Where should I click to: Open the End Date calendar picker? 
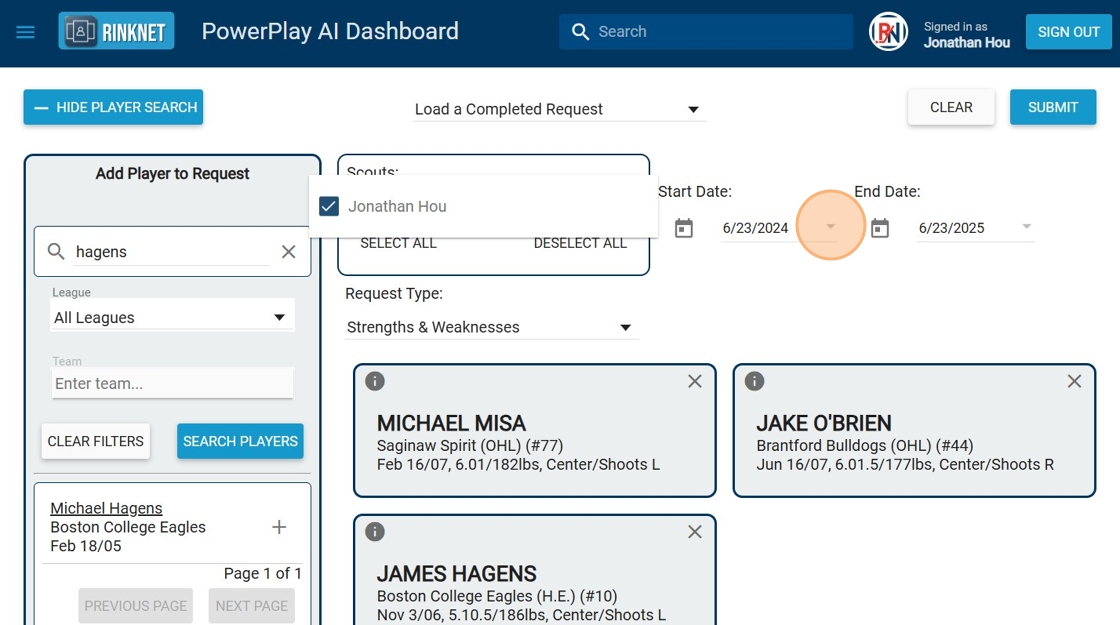(x=880, y=228)
